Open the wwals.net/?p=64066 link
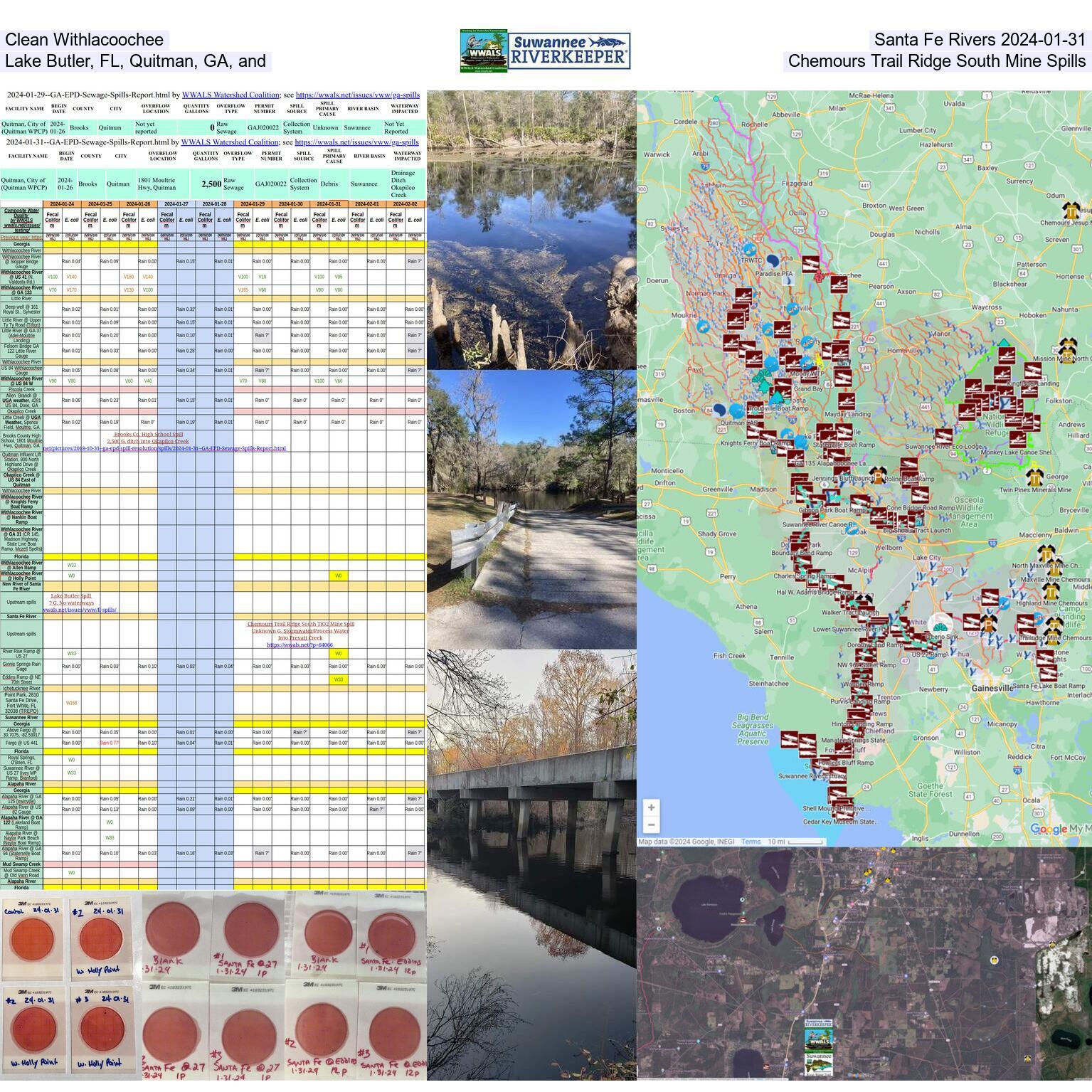 pyautogui.click(x=299, y=645)
